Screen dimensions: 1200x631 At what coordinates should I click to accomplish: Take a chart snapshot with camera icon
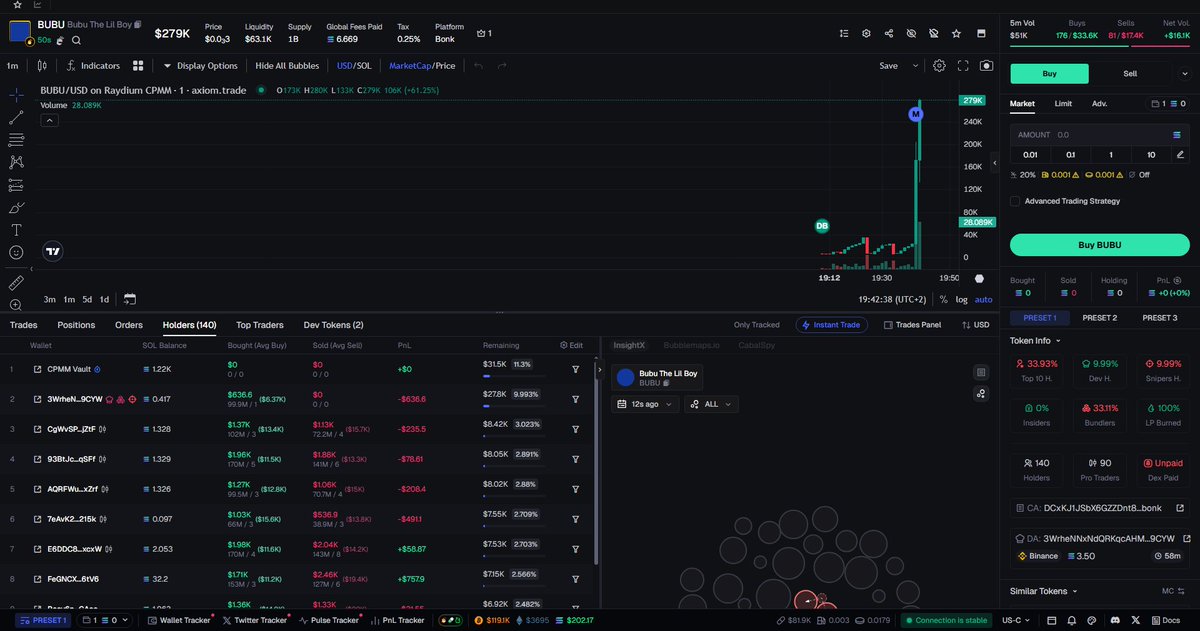pyautogui.click(x=987, y=66)
